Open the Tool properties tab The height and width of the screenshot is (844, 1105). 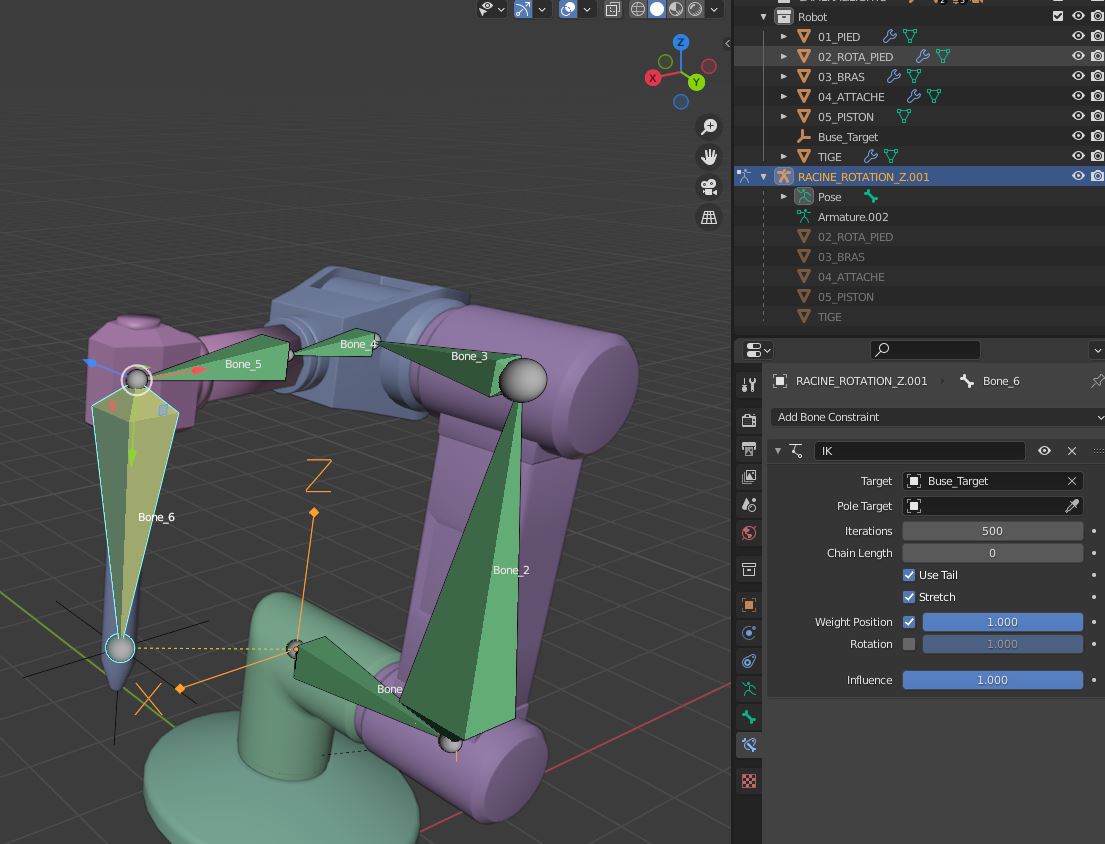[749, 385]
